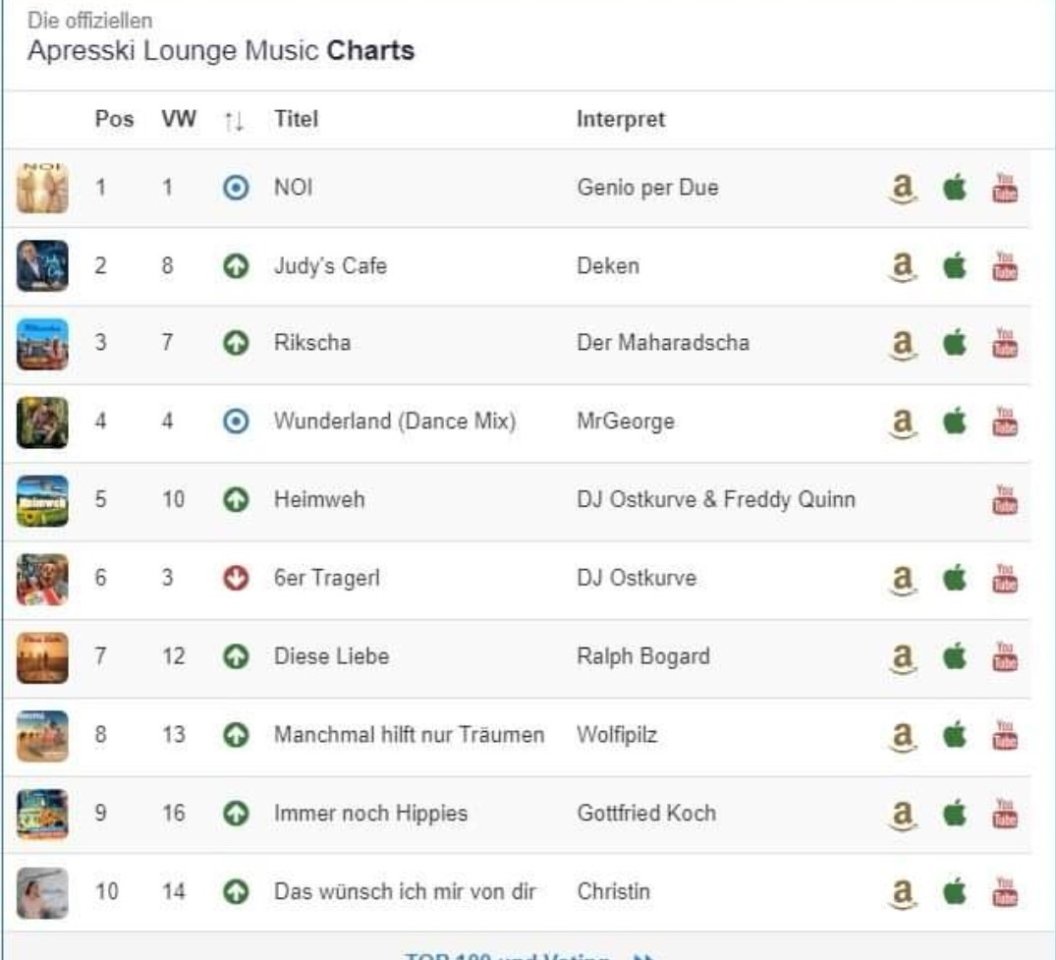1056x960 pixels.
Task: Open Amazon link for NOI
Action: pyautogui.click(x=903, y=188)
